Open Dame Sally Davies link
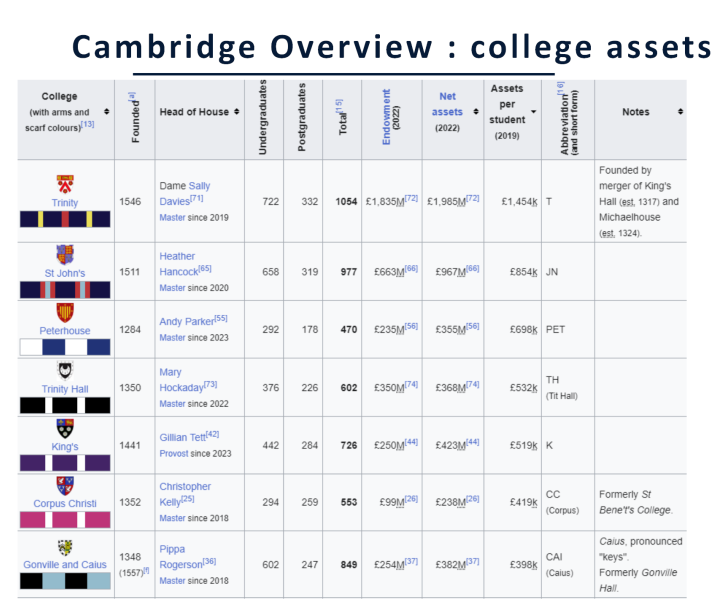This screenshot has height=608, width=724. point(184,193)
